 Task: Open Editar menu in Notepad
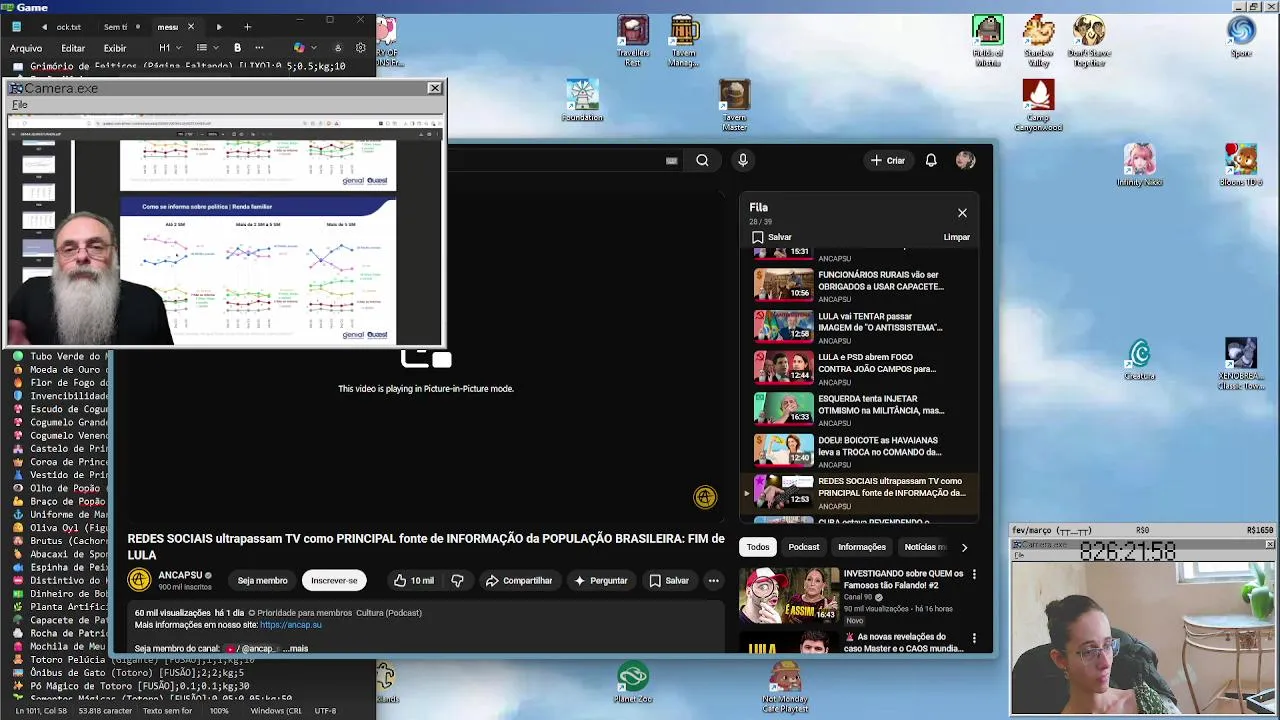tap(73, 48)
